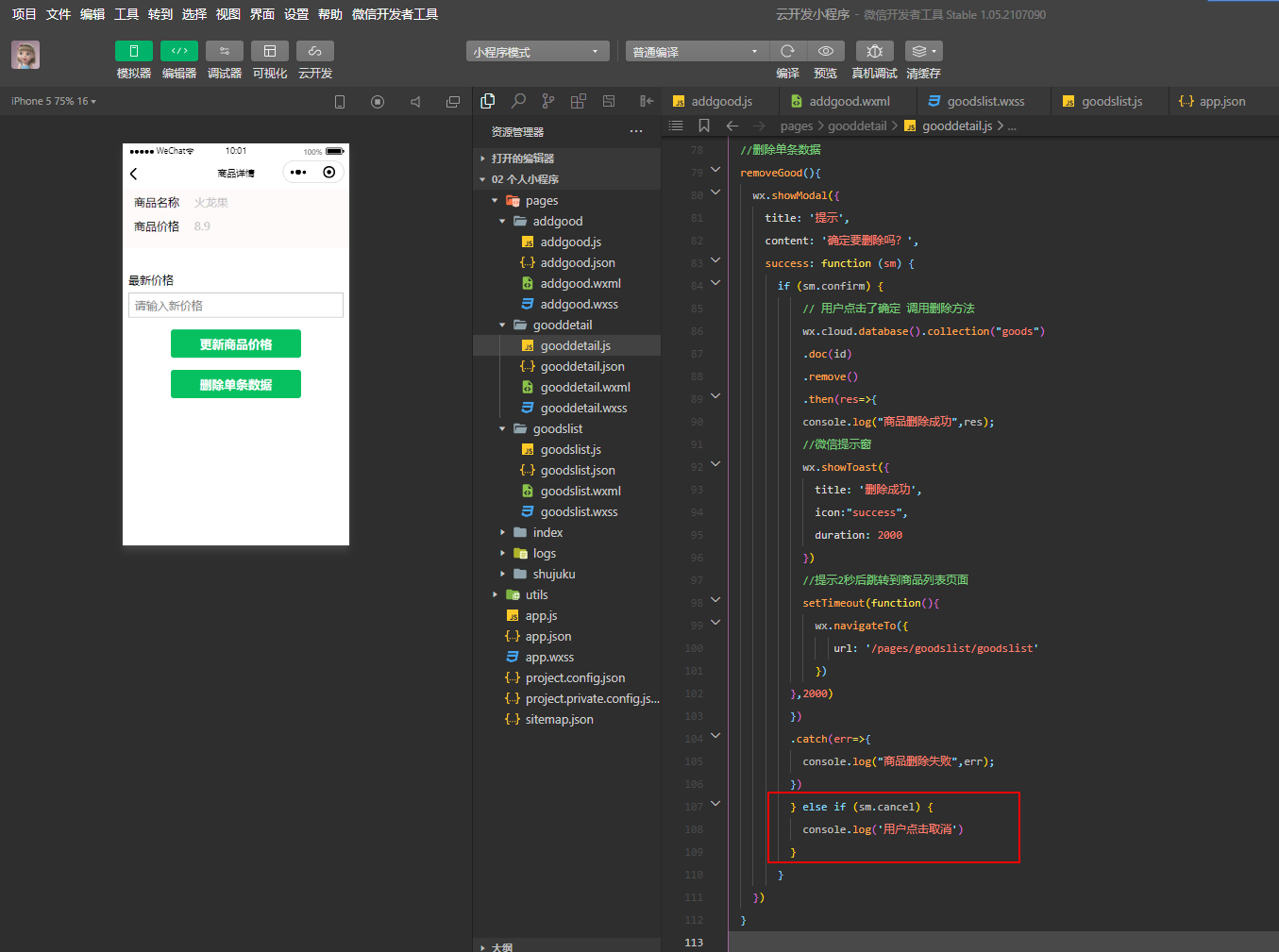The width and height of the screenshot is (1279, 952).
Task: Click the simulator capsule close circle
Action: click(x=328, y=173)
